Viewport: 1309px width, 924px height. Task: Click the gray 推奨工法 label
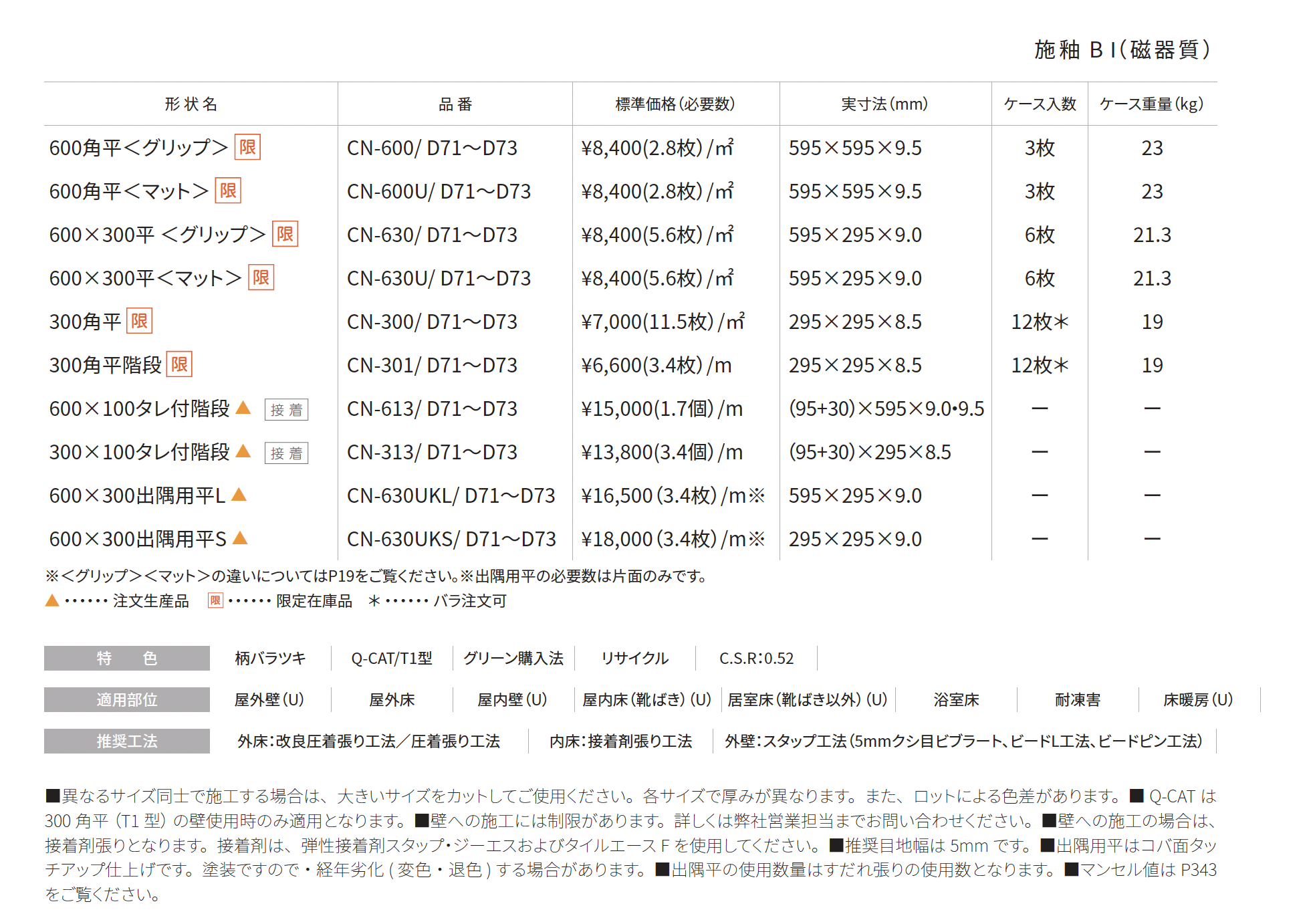127,741
